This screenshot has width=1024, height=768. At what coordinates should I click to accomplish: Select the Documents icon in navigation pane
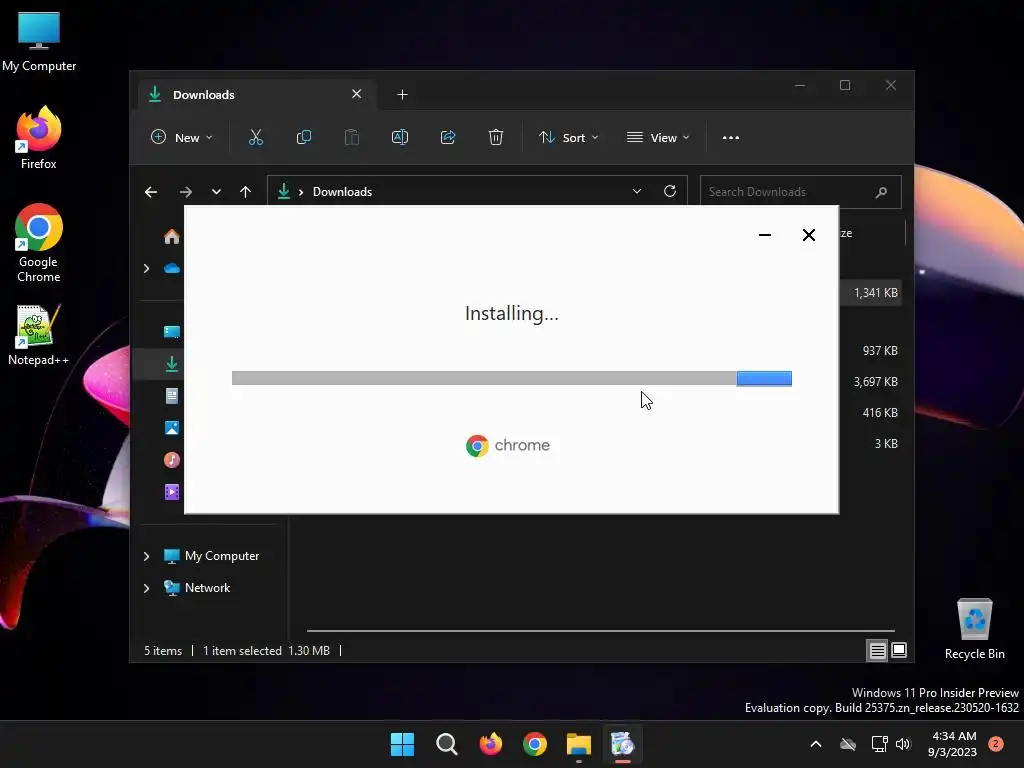(172, 396)
